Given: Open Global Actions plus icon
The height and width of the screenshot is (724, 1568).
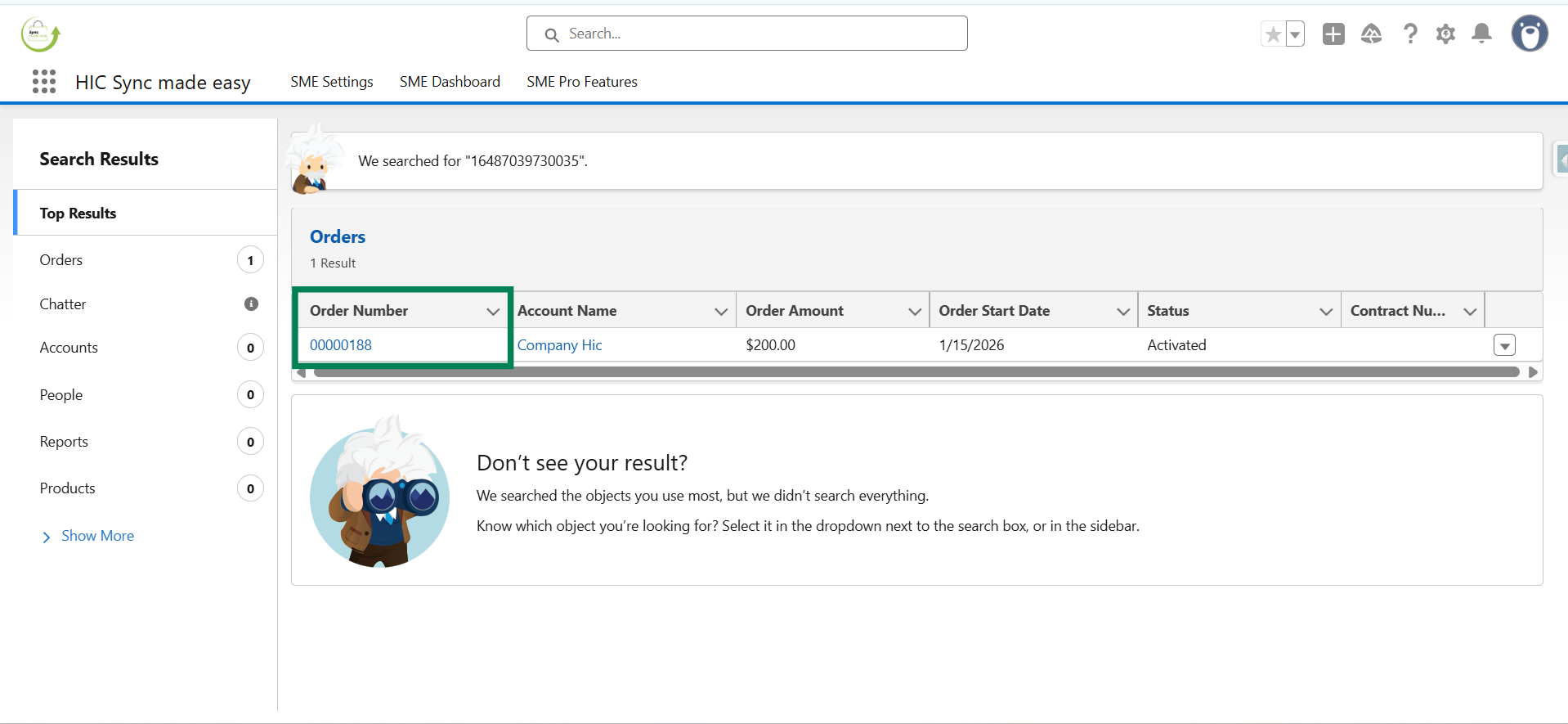Looking at the screenshot, I should pyautogui.click(x=1333, y=34).
